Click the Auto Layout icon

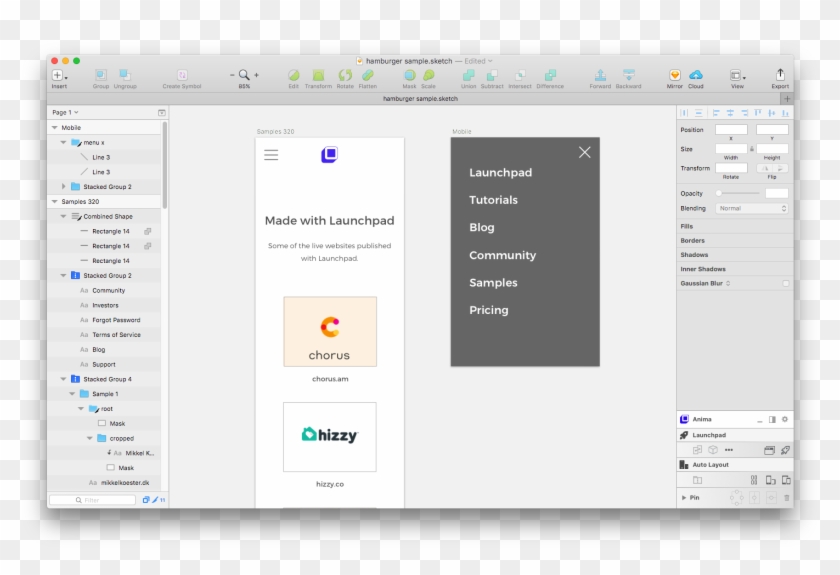(684, 465)
